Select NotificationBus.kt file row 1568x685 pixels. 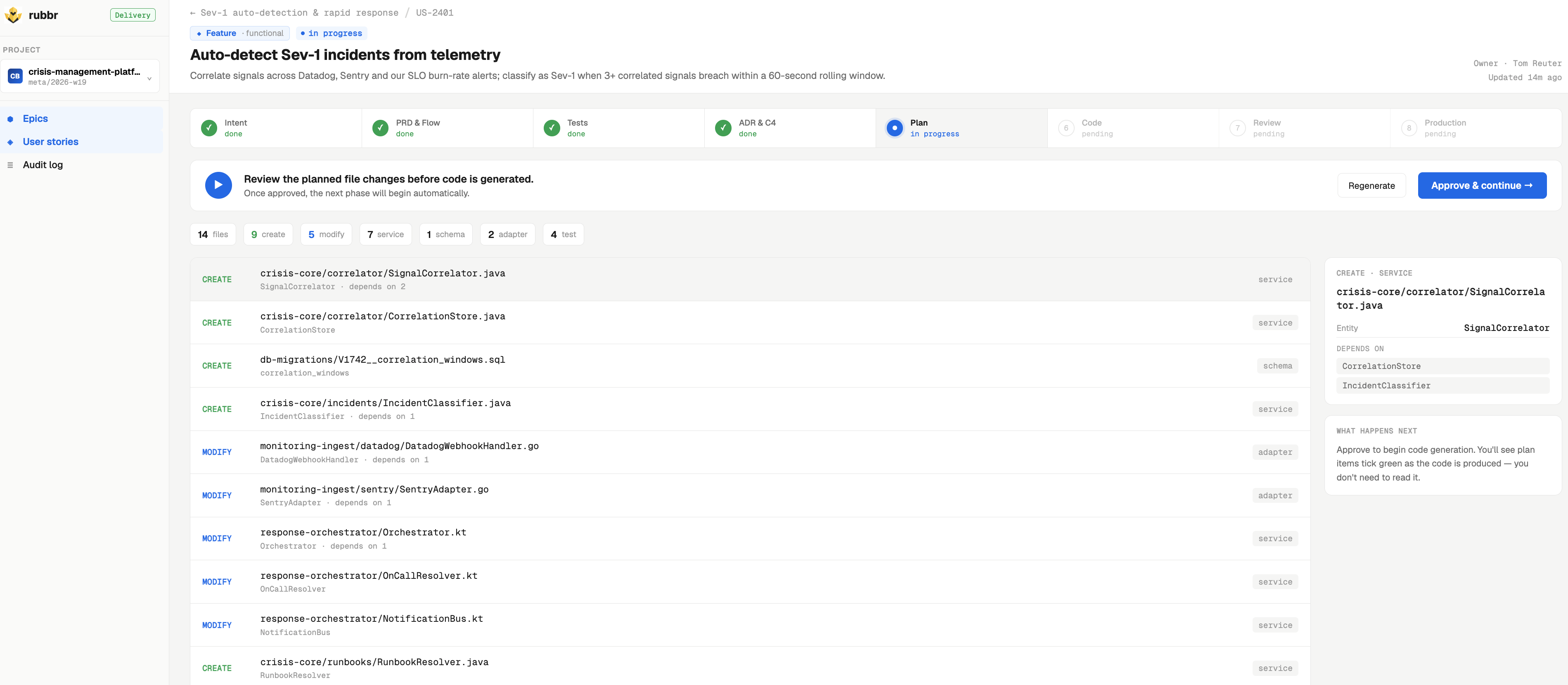click(x=750, y=626)
